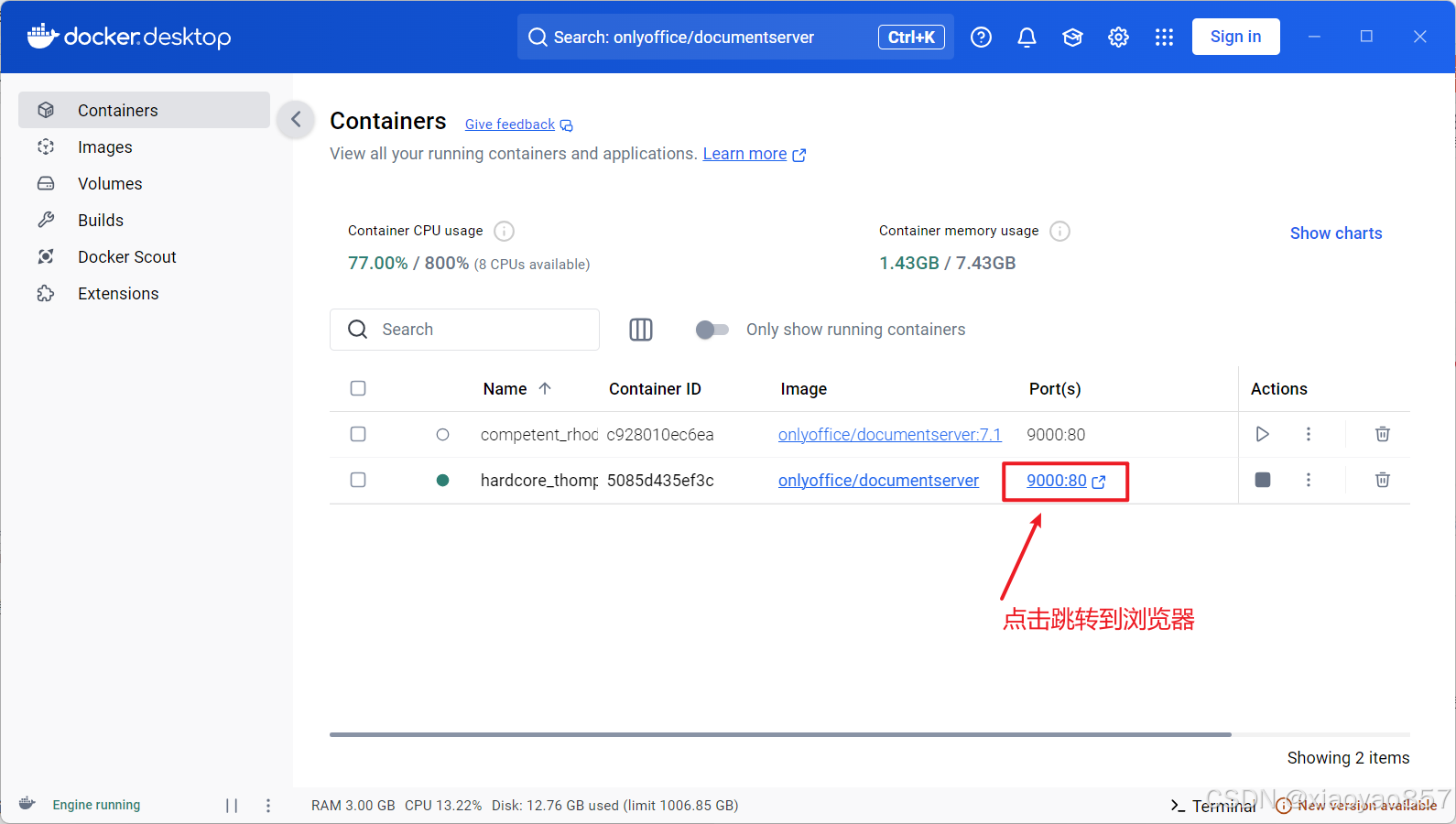
Task: Click the help question mark icon
Action: 981,37
